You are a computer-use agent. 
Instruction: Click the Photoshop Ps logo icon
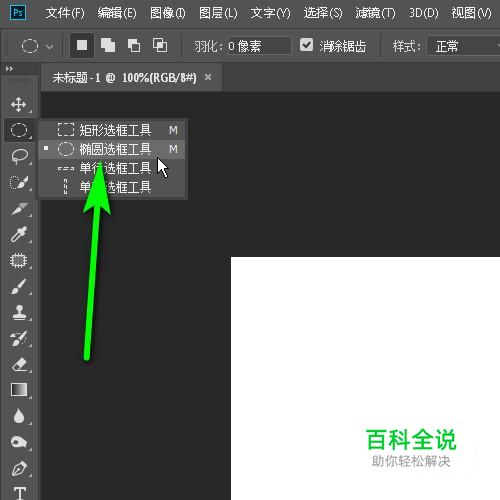tap(18, 13)
